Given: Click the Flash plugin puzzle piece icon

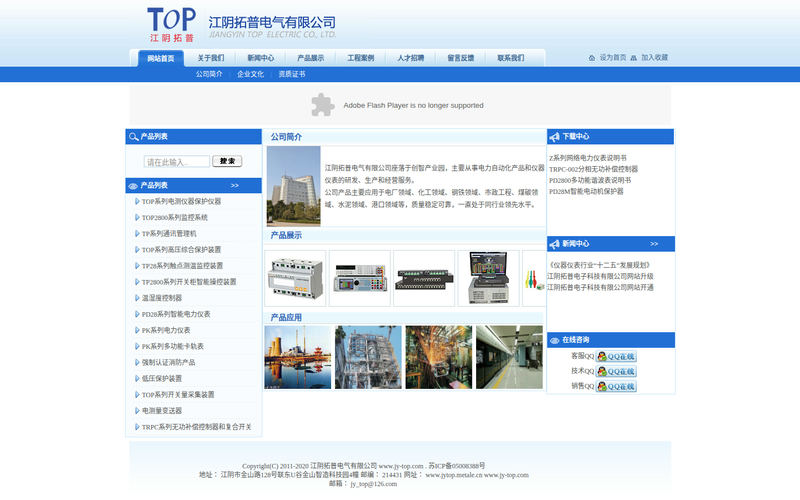Looking at the screenshot, I should (x=322, y=105).
